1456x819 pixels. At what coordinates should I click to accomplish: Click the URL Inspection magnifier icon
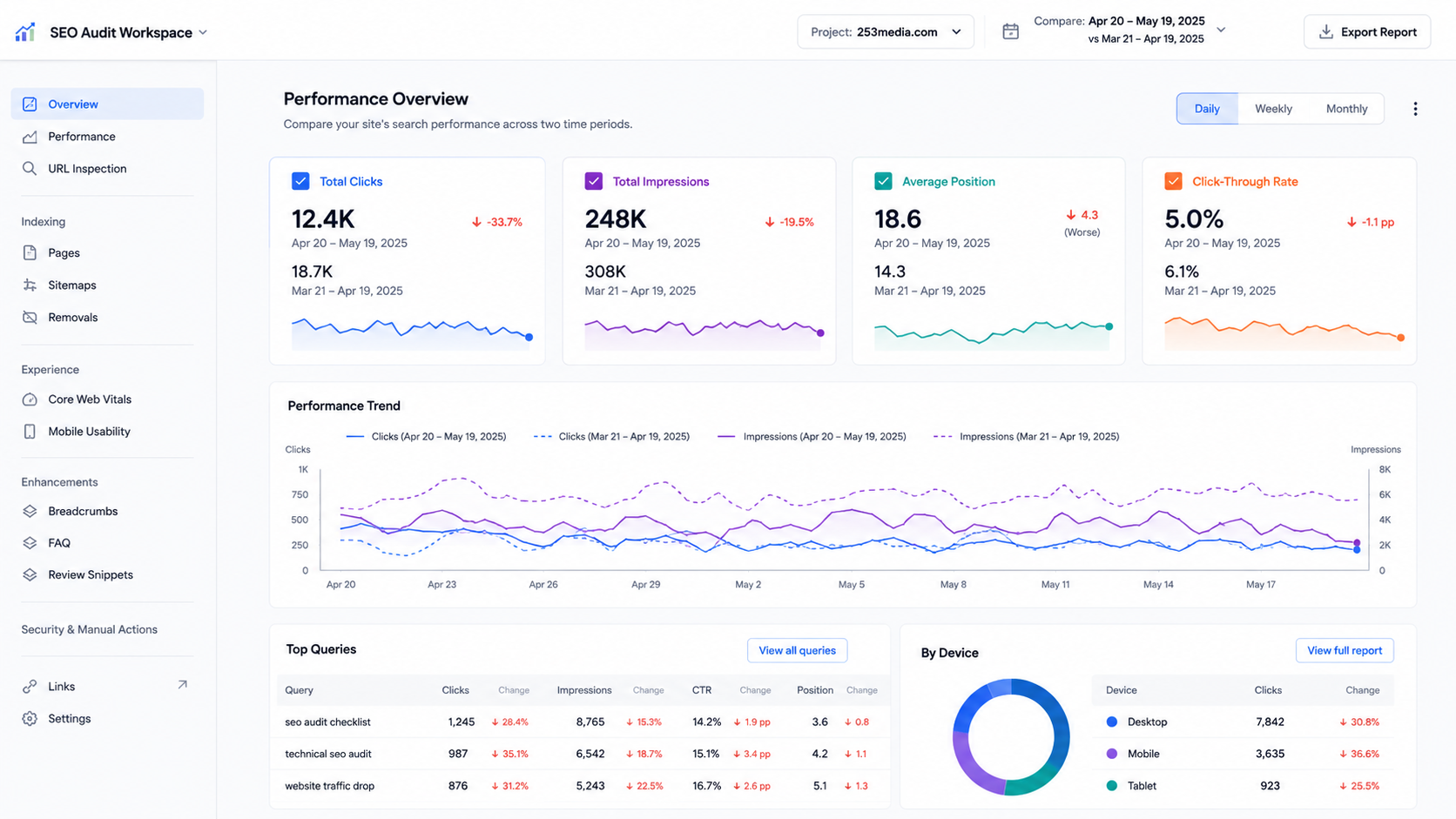pos(30,169)
